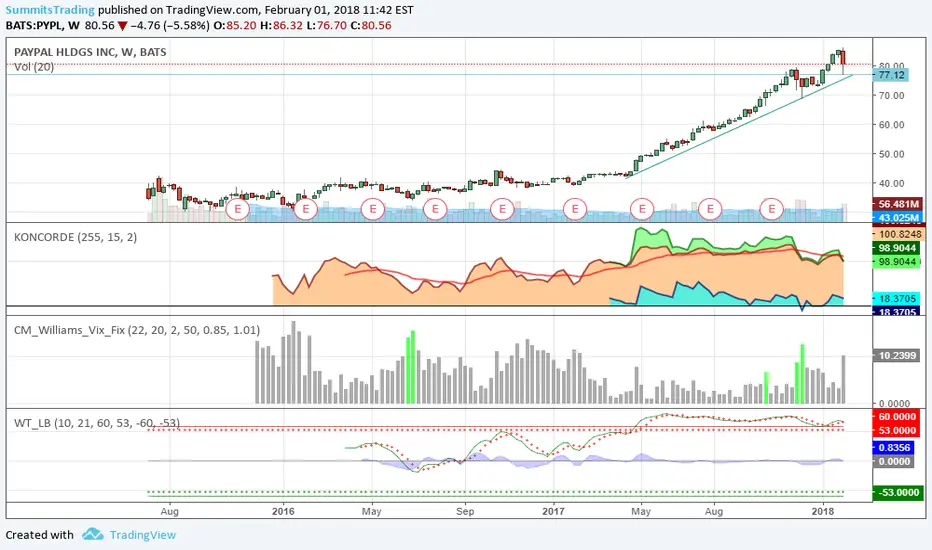Screen dimensions: 932x550
Task: Click the 70.00 price axis label
Action: [x=891, y=96]
